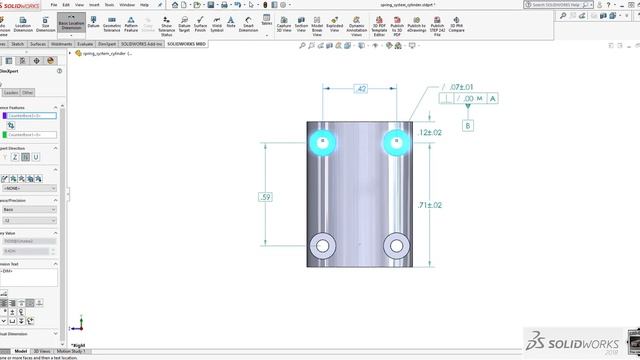Collapse the Support Direction section

tap(56, 148)
